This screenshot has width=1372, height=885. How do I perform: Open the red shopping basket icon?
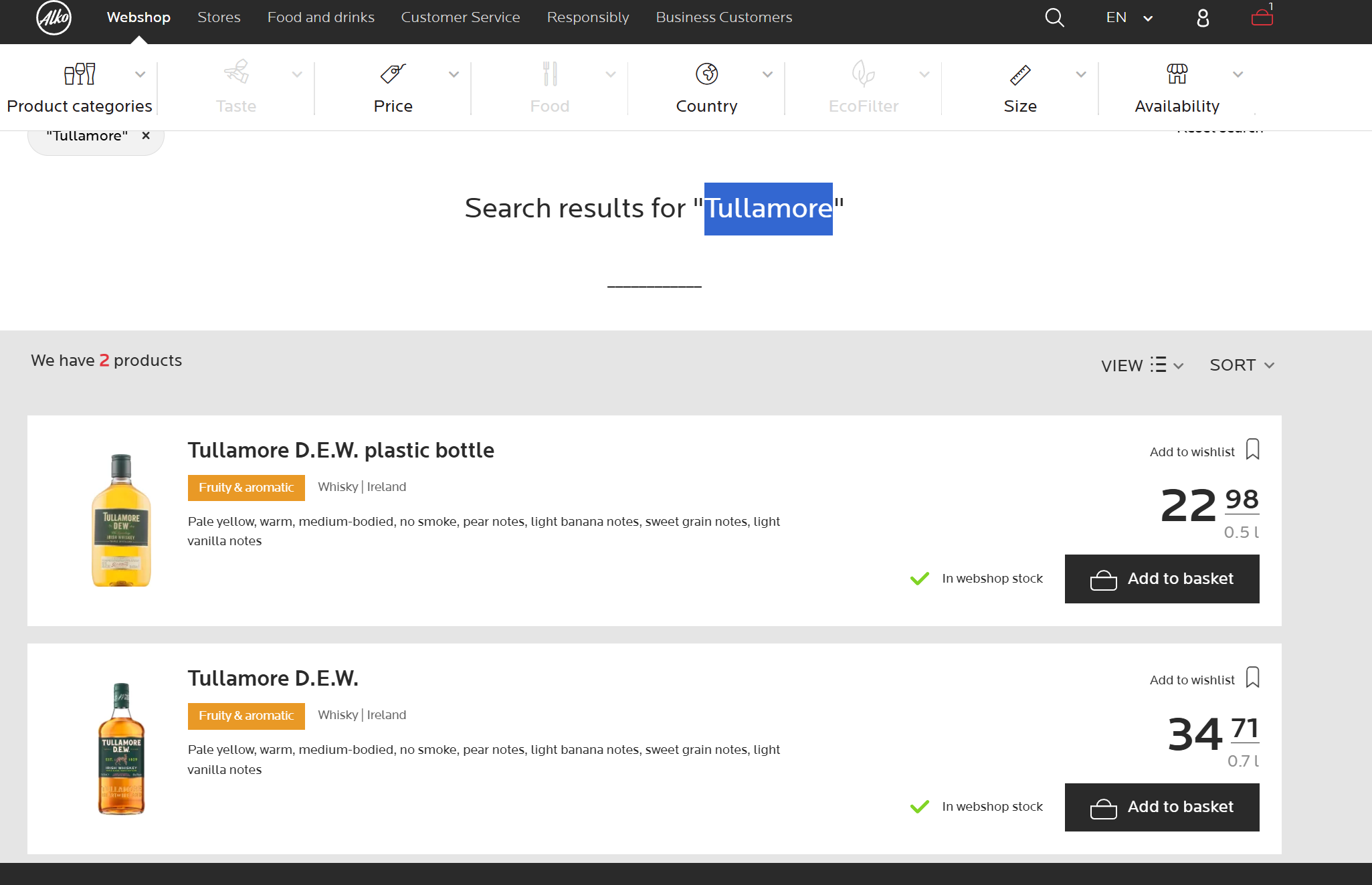[1262, 17]
